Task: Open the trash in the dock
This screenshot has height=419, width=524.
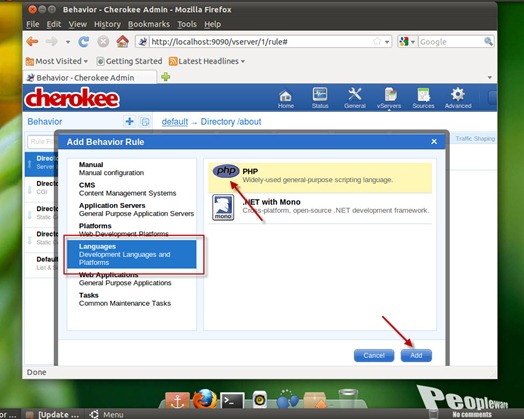Action: tap(348, 398)
